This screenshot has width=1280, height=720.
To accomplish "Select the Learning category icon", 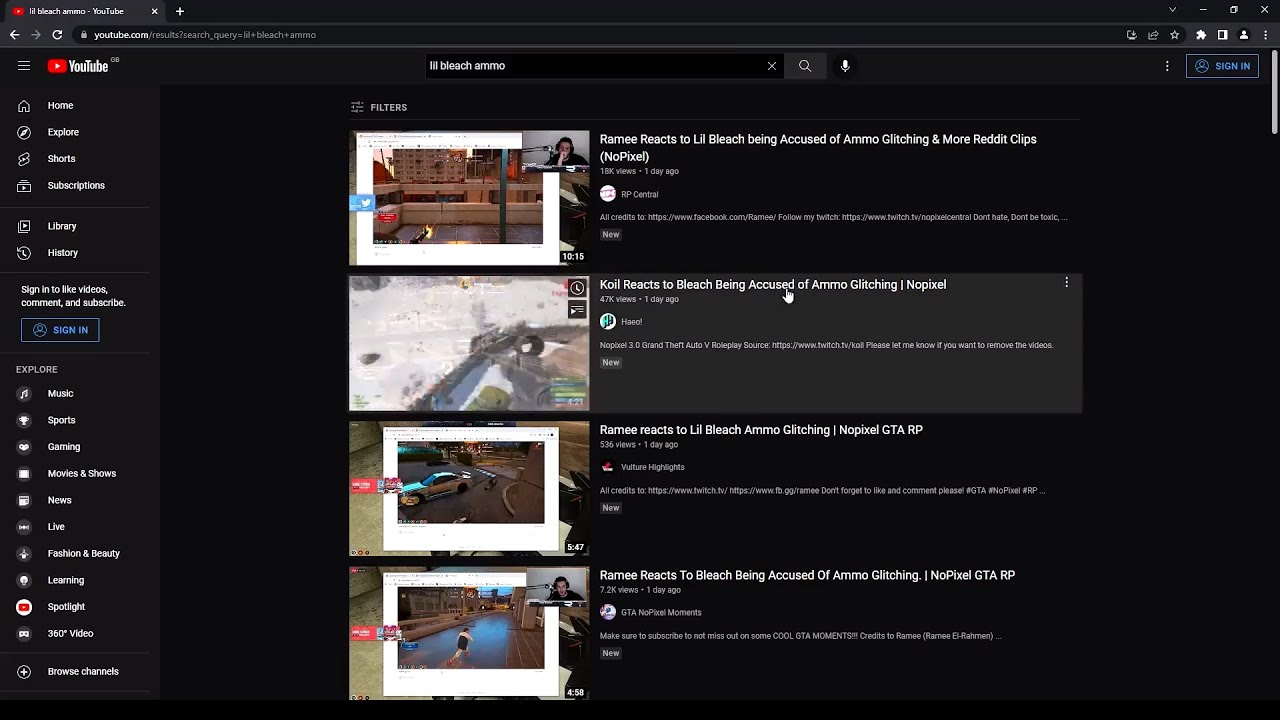I will [x=24, y=580].
